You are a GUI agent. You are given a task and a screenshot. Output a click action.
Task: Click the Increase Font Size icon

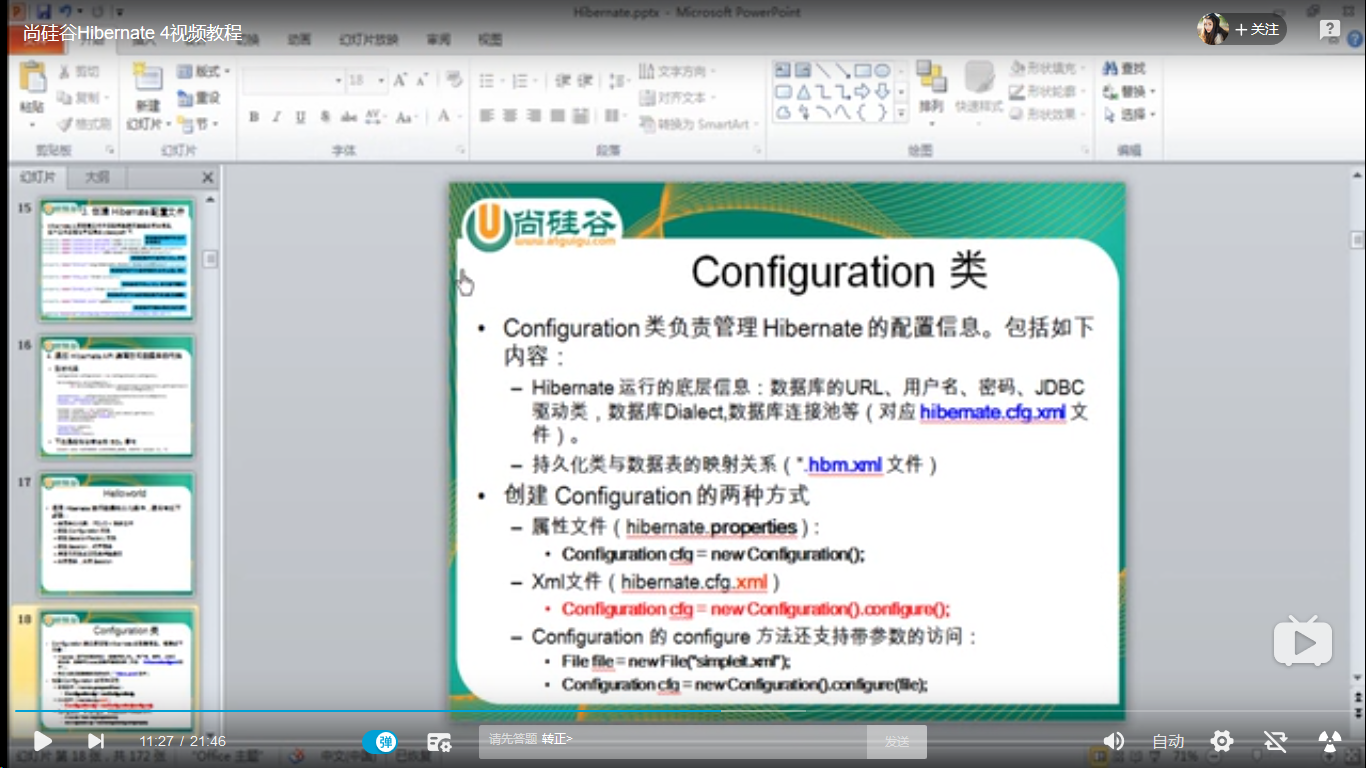tap(400, 80)
